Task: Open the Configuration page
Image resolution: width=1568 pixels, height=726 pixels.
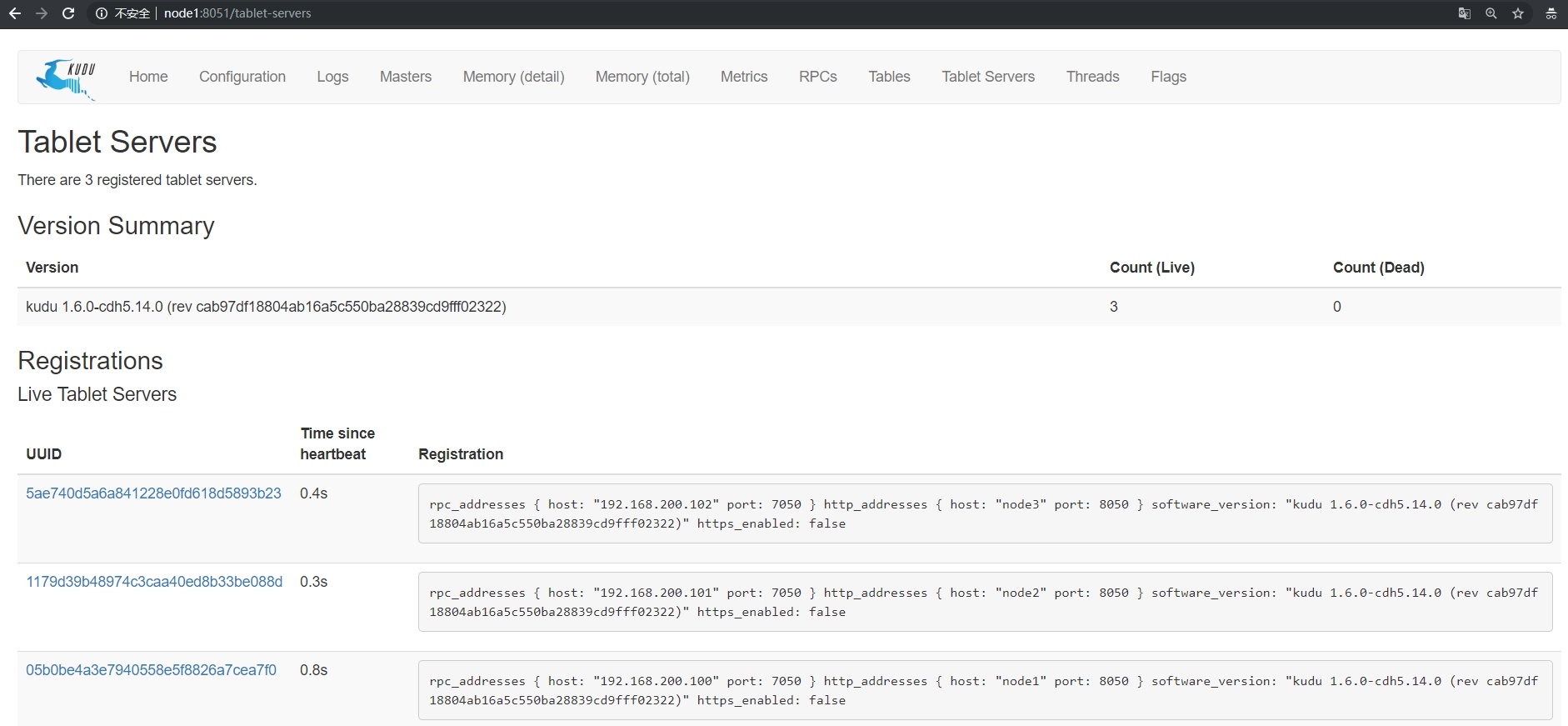Action: tap(242, 77)
